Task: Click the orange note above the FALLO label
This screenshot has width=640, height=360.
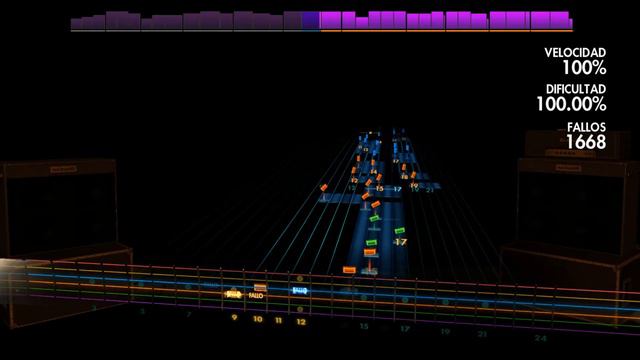Action: point(260,287)
